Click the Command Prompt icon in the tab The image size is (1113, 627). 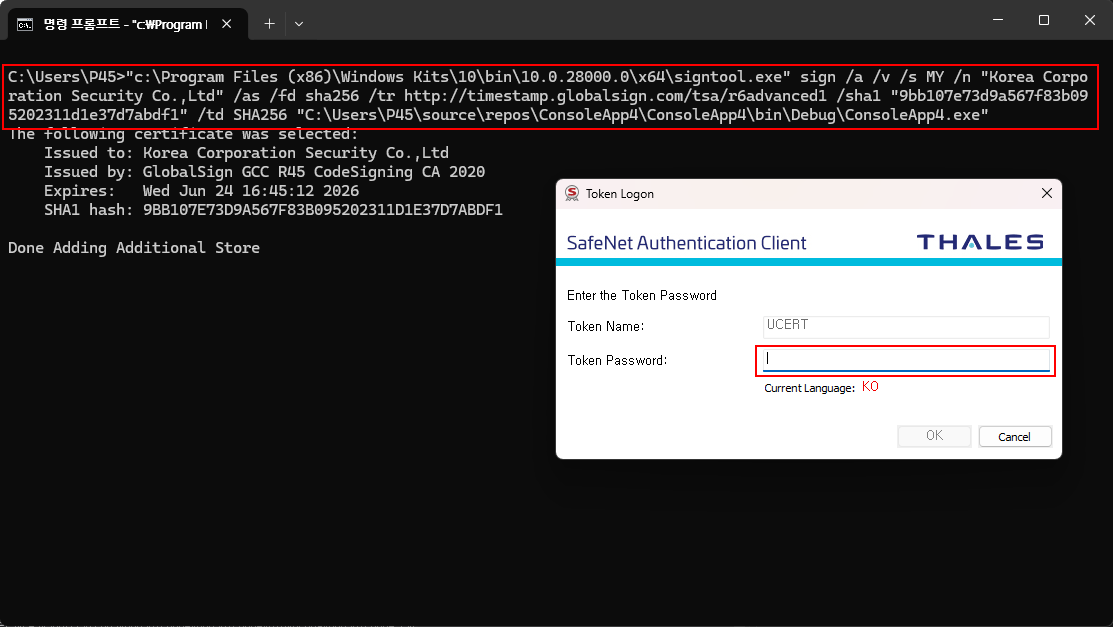coord(26,22)
